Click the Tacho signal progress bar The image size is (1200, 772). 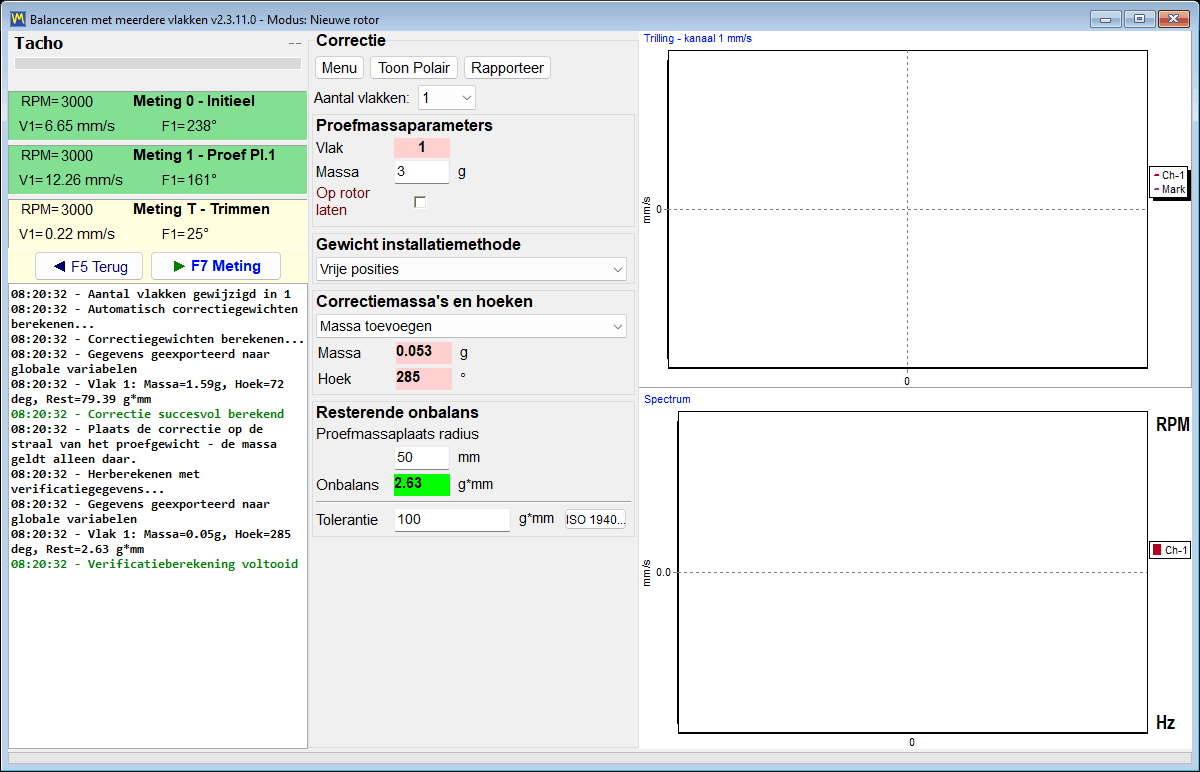coord(158,63)
